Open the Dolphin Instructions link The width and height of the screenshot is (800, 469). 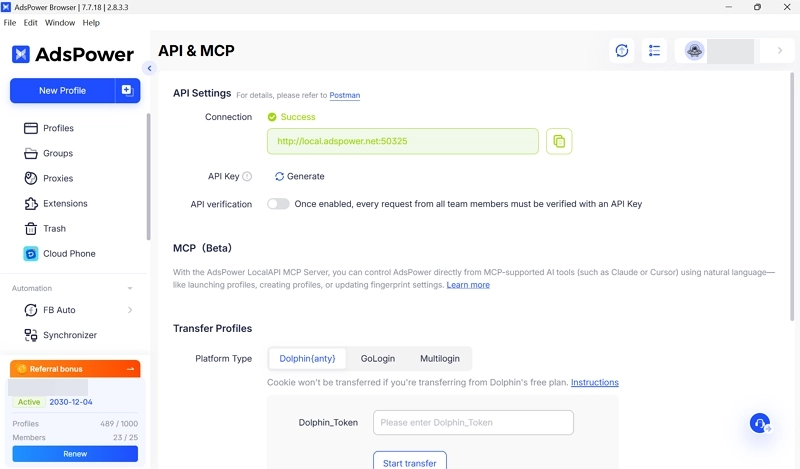pyautogui.click(x=594, y=382)
